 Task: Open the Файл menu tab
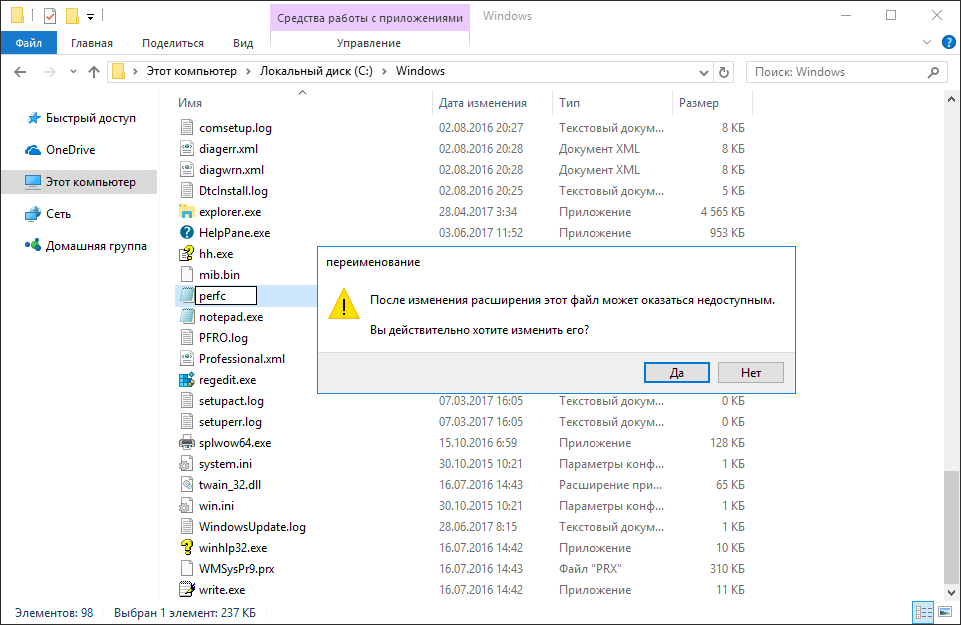[29, 43]
